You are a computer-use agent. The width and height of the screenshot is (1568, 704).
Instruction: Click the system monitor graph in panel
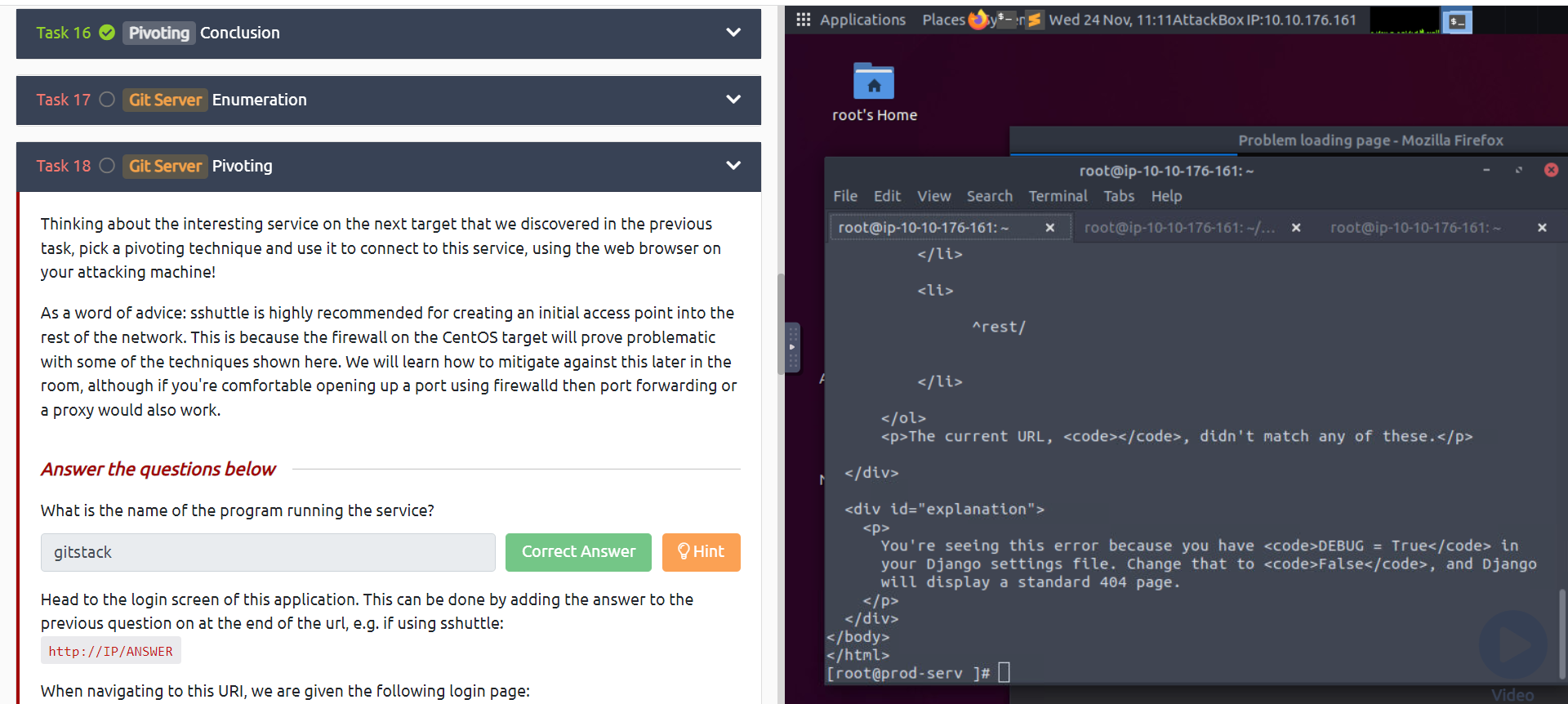(x=1405, y=20)
